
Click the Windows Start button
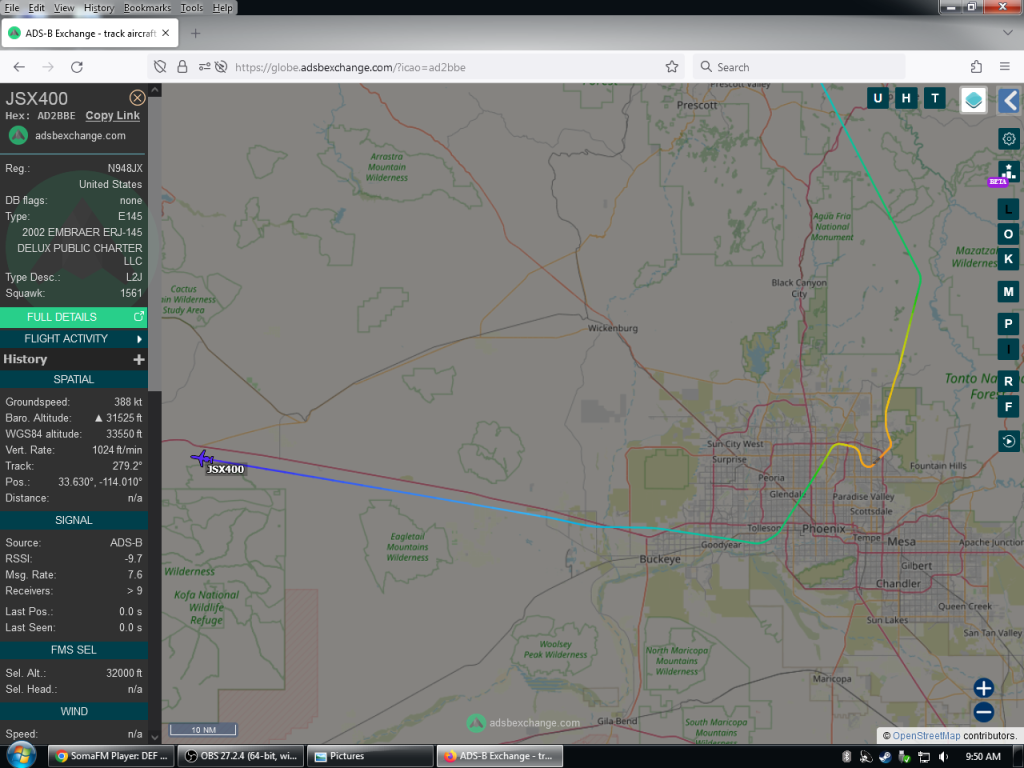(21, 756)
